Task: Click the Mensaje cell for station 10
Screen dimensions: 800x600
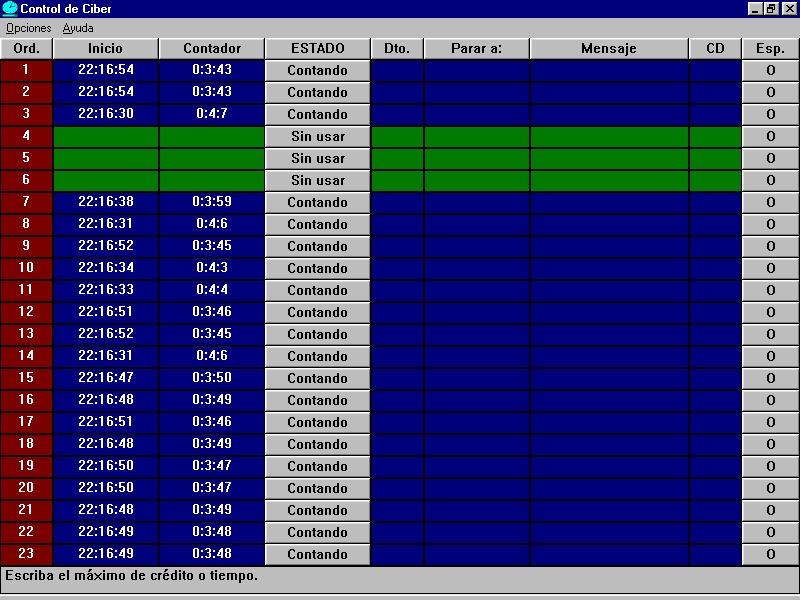Action: click(x=608, y=268)
